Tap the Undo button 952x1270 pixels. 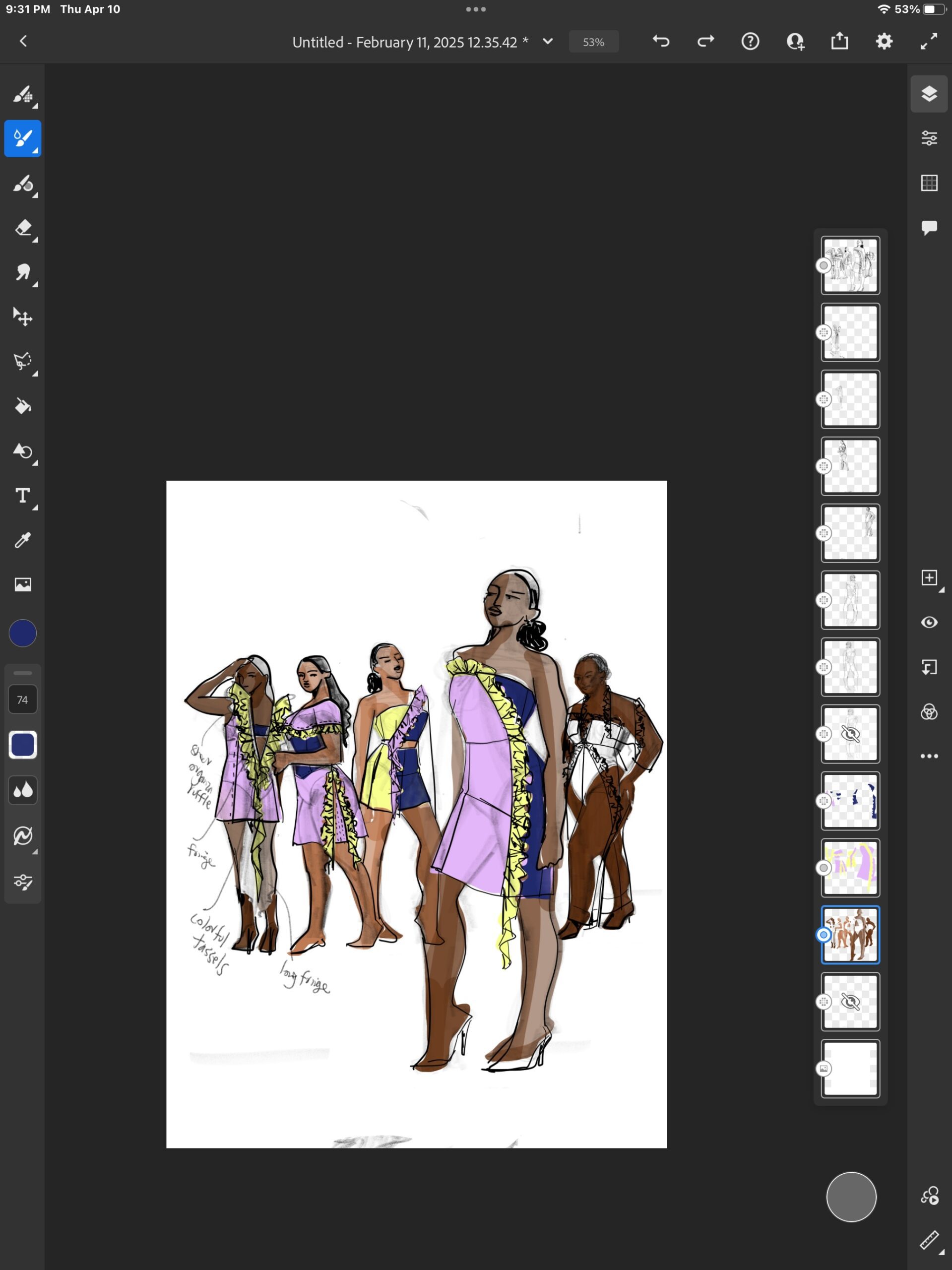coord(661,41)
